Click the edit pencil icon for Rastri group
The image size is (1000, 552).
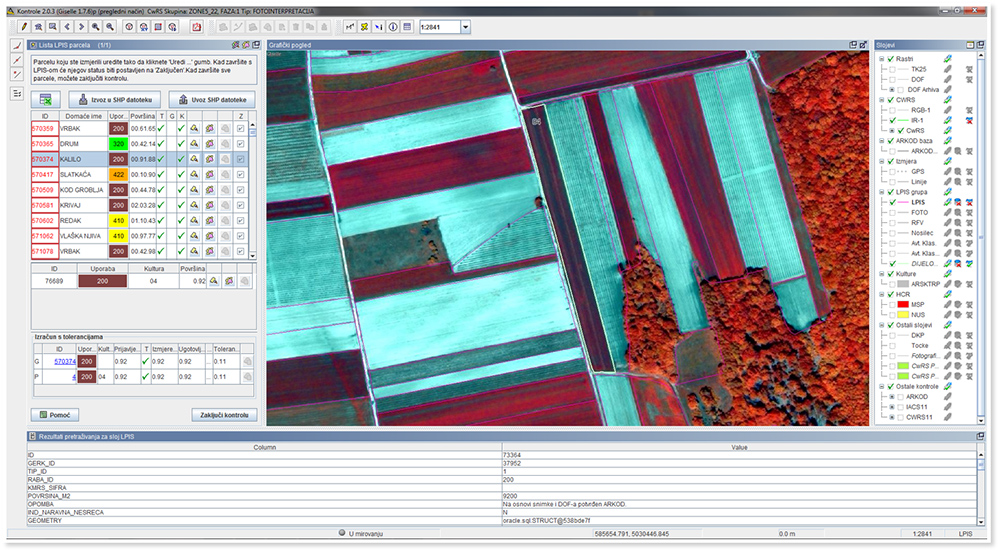[x=948, y=59]
